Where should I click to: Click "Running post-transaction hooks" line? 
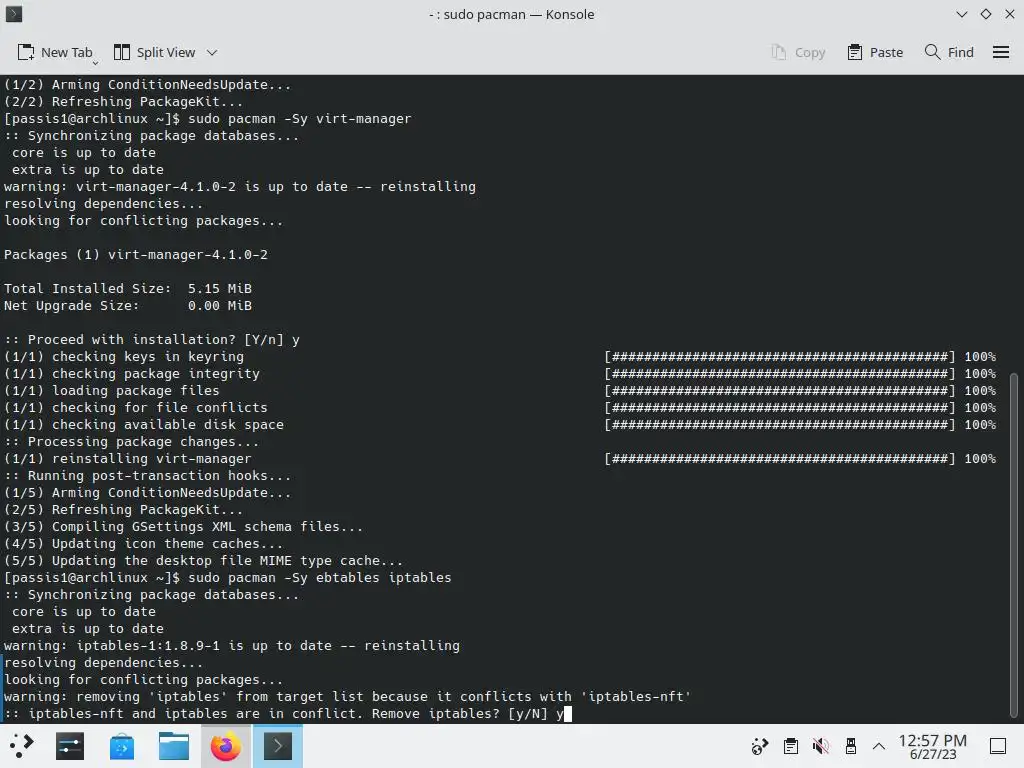point(148,475)
